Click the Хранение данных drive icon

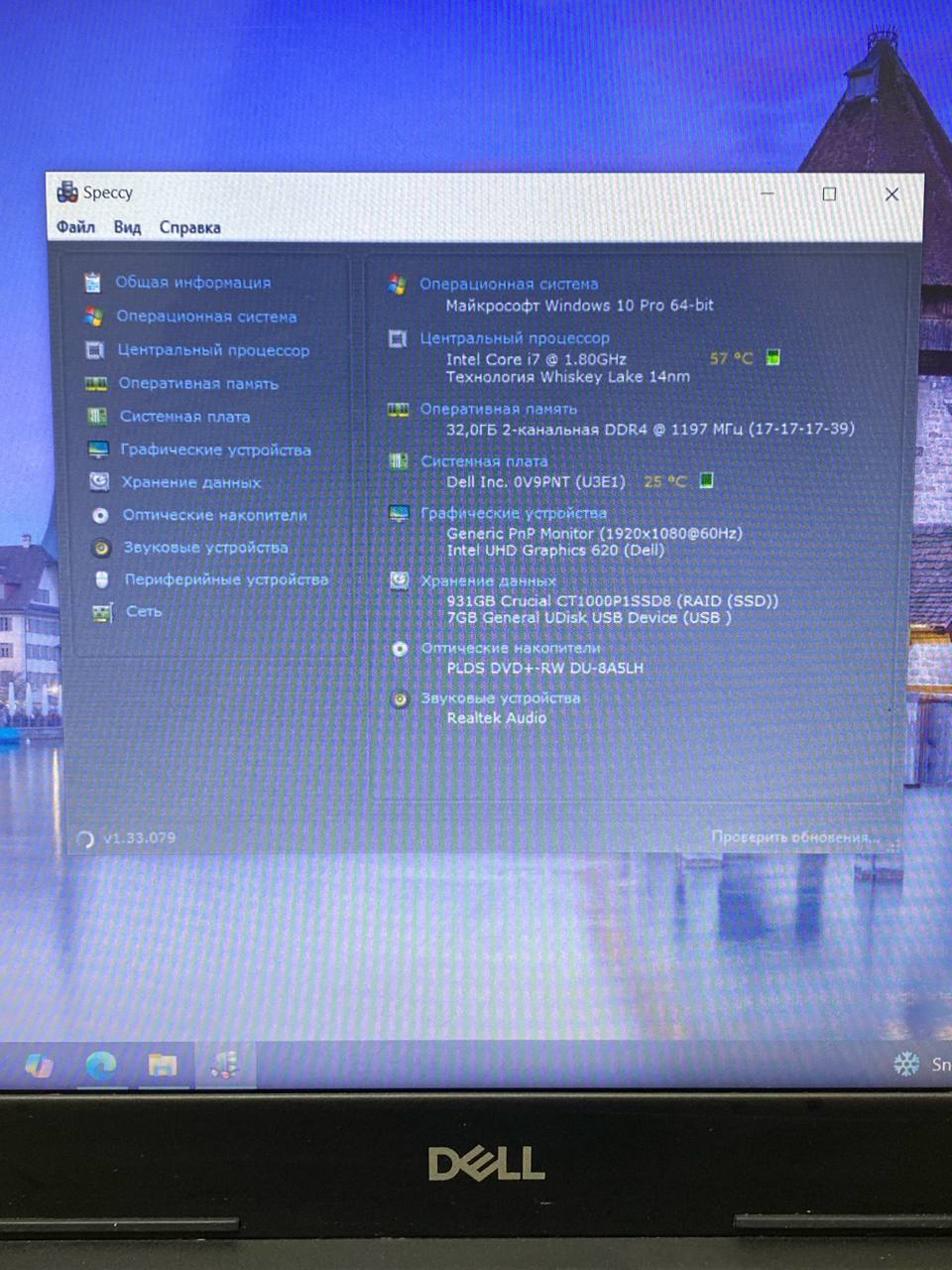pyautogui.click(x=98, y=482)
